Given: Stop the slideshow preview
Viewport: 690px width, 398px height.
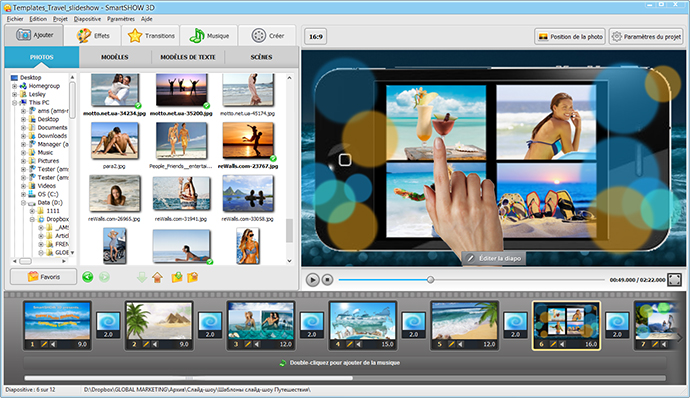Looking at the screenshot, I should pyautogui.click(x=327, y=280).
